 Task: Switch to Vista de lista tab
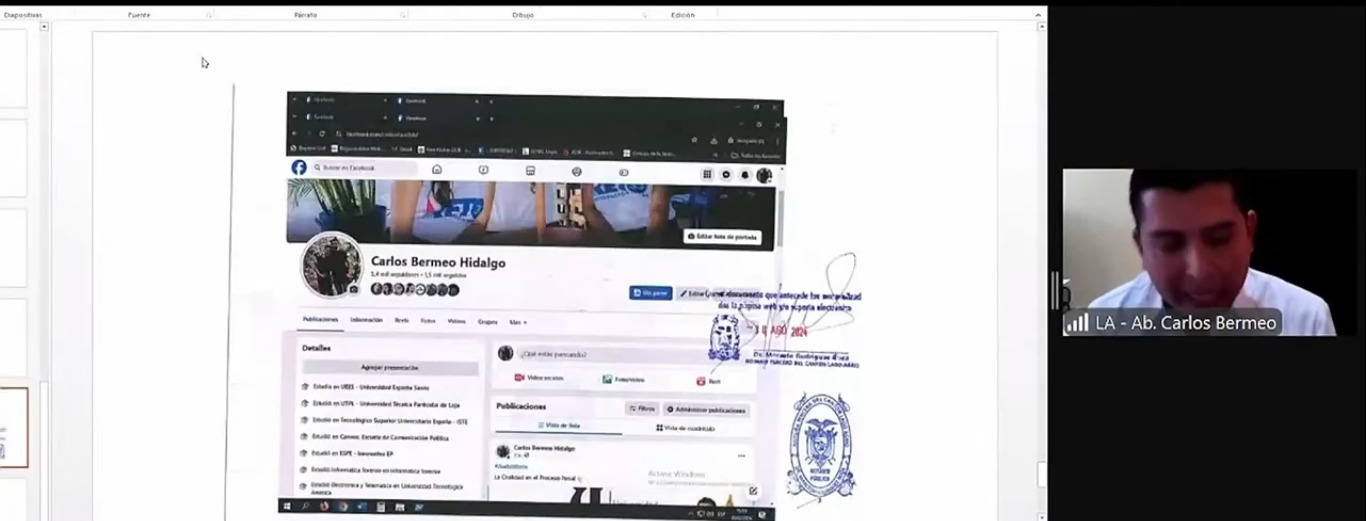559,425
